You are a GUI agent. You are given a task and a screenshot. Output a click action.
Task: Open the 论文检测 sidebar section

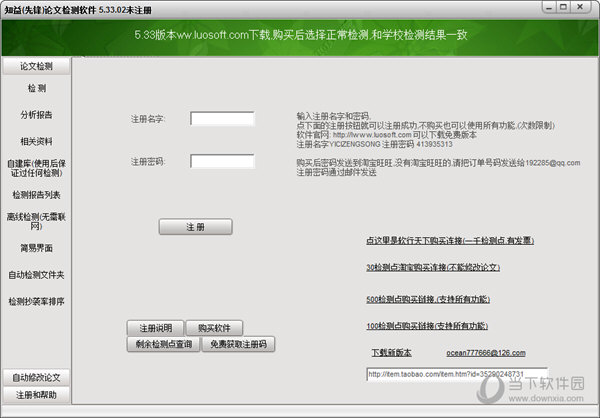click(36, 66)
